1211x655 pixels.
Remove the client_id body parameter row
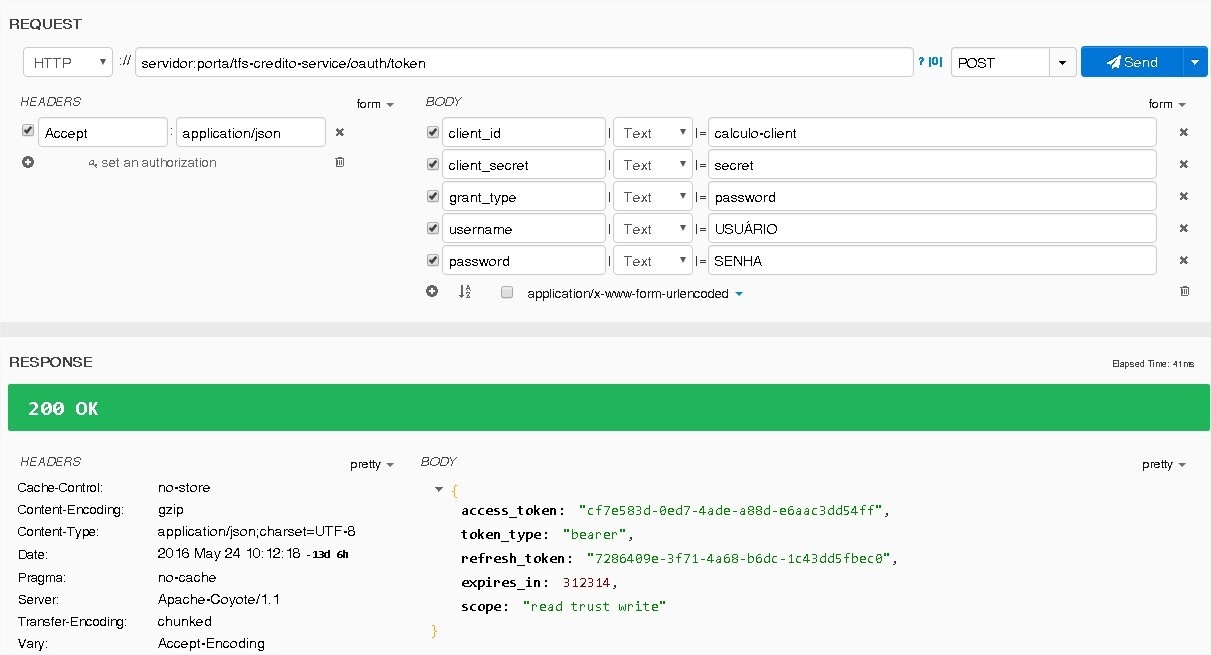(1184, 132)
